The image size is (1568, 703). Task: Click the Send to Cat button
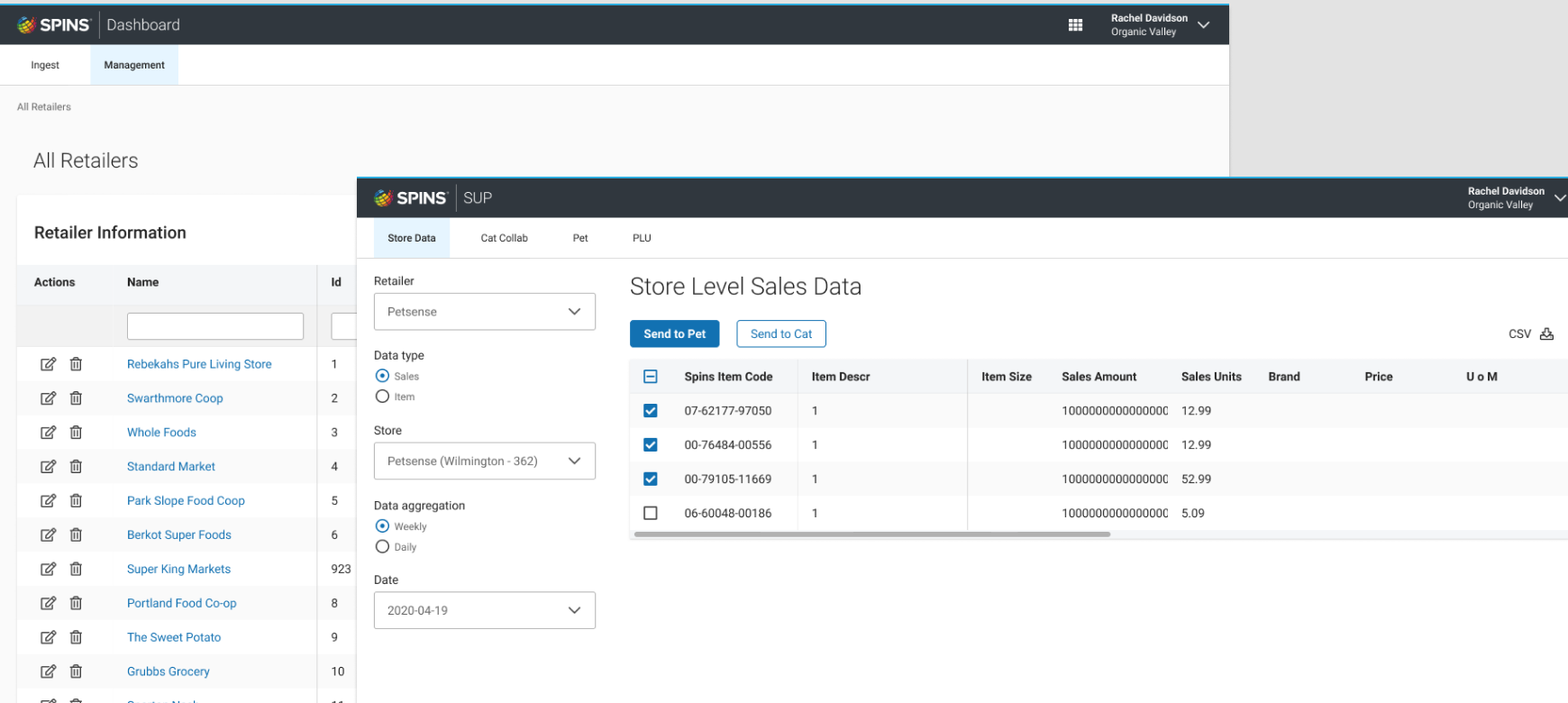pos(781,333)
